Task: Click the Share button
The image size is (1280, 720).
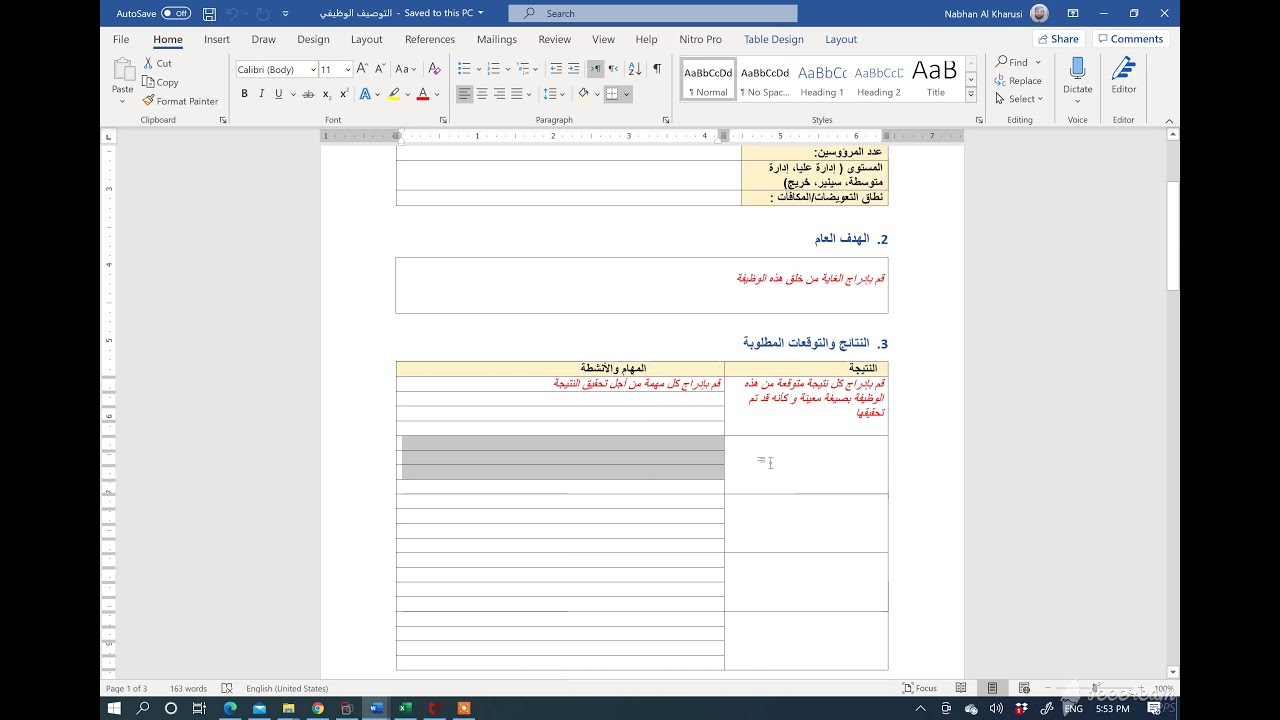Action: (x=1058, y=39)
